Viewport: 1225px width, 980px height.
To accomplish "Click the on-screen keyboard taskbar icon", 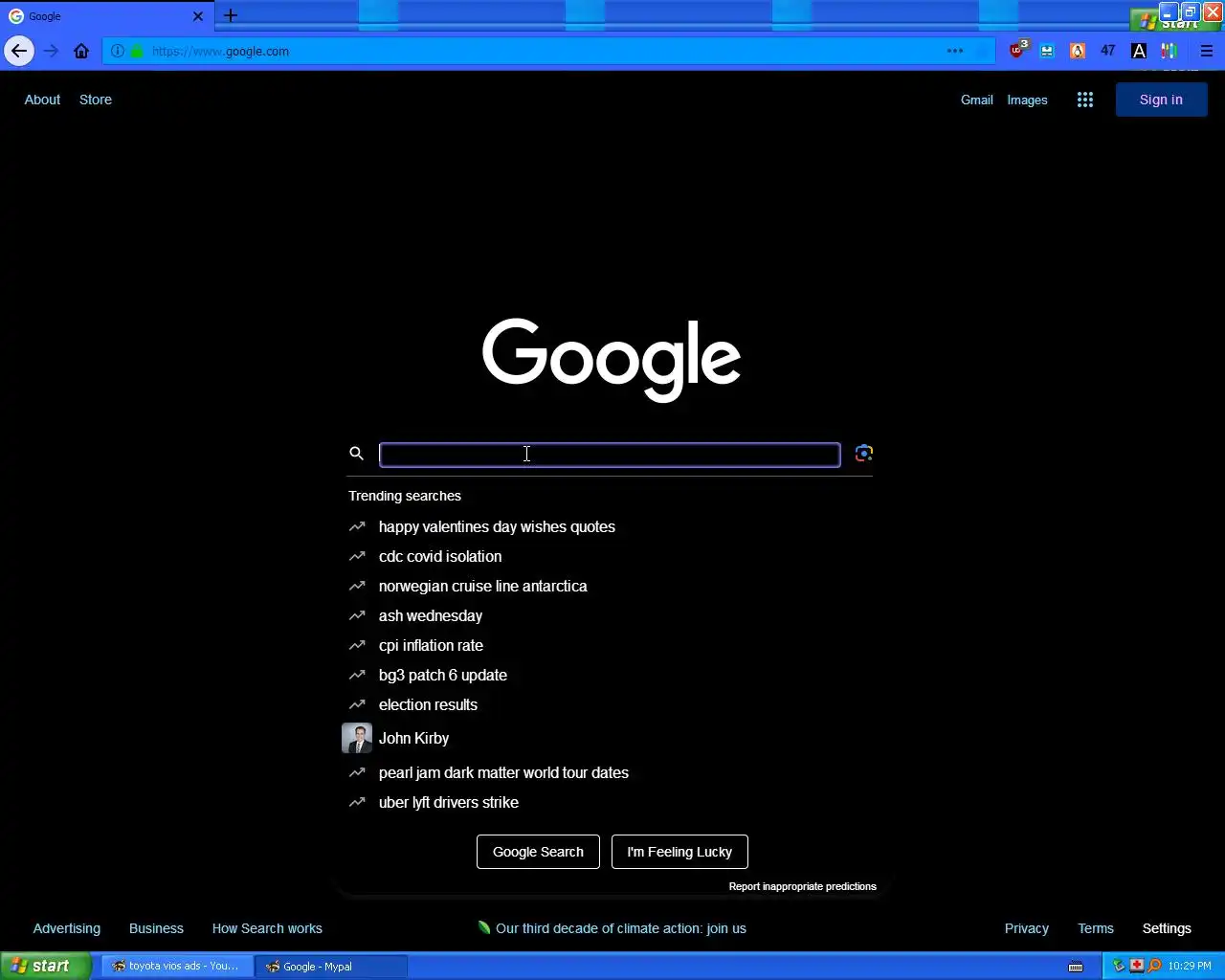I will coord(1076,967).
